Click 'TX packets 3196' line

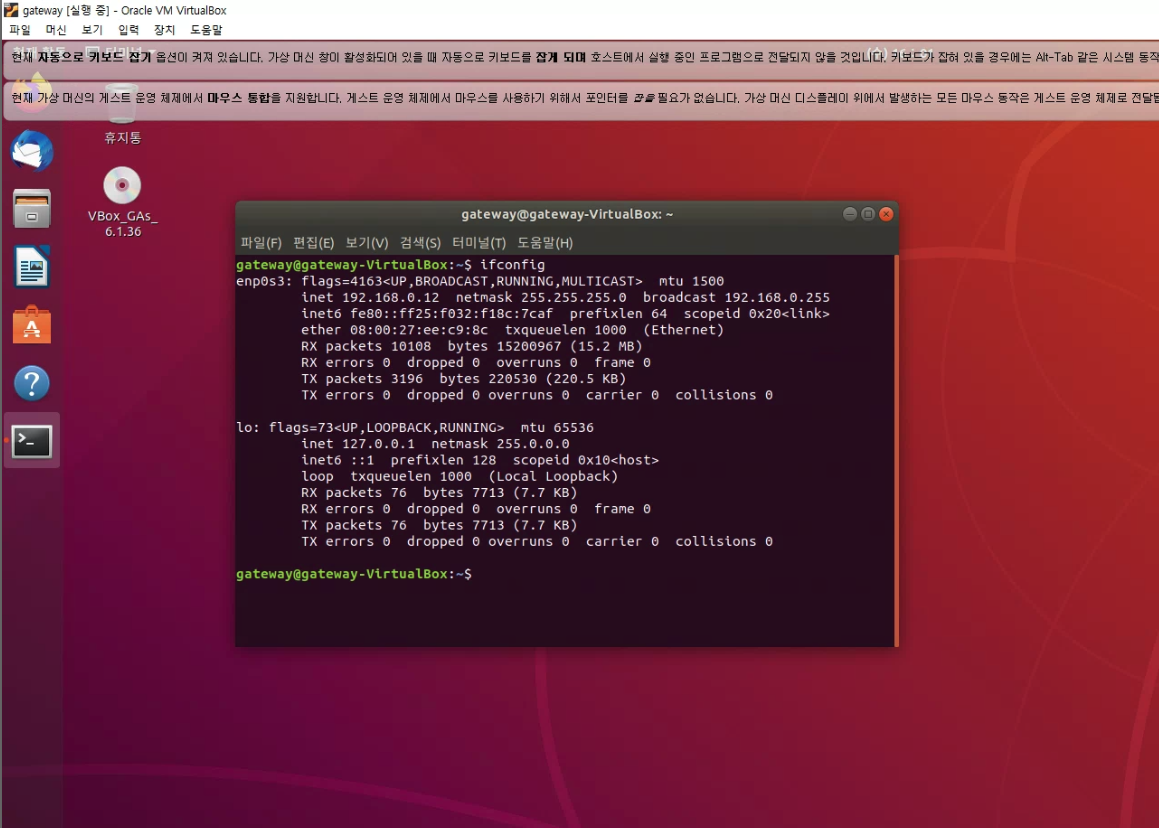(x=463, y=379)
